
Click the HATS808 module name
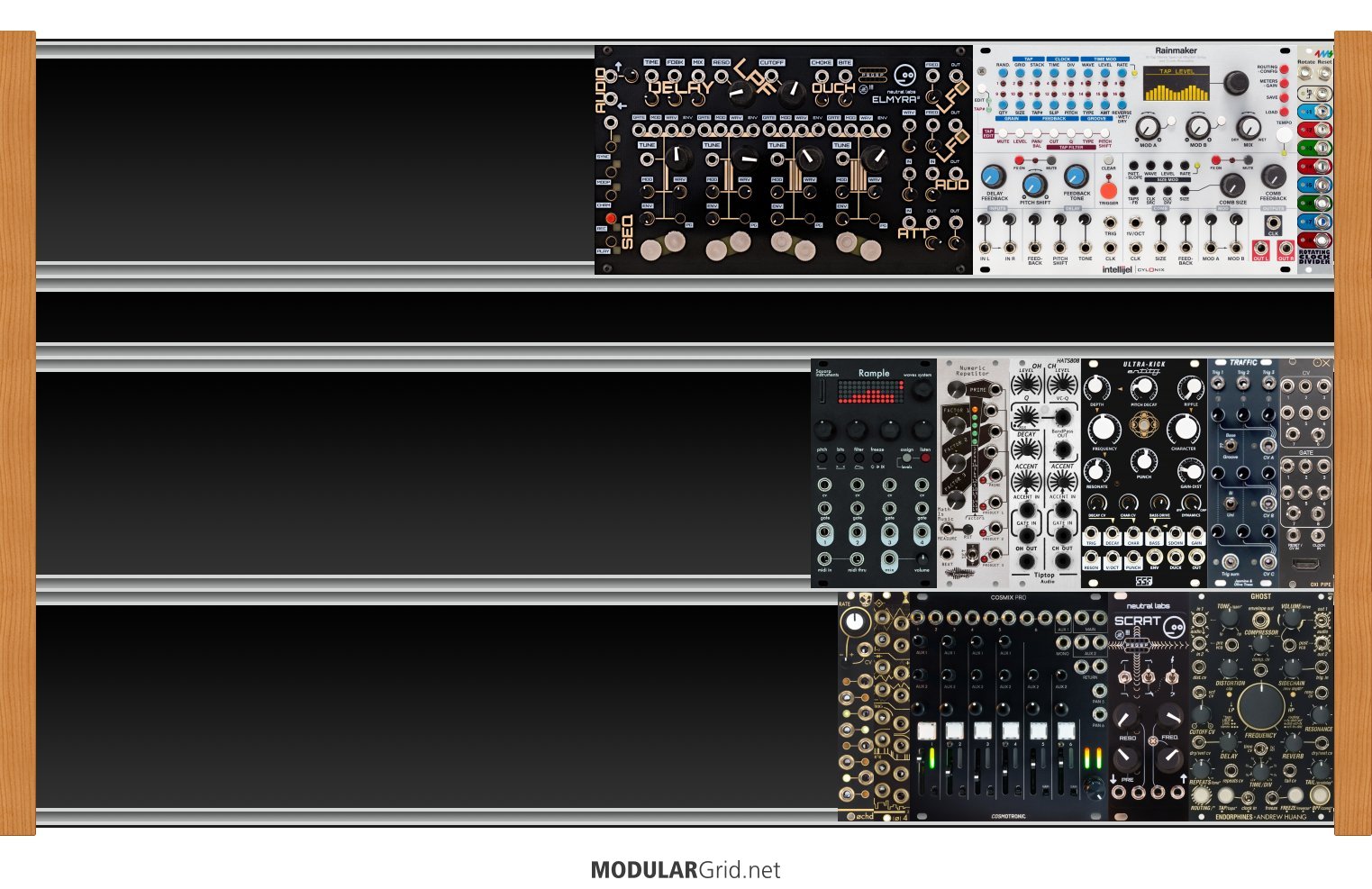coord(1068,358)
